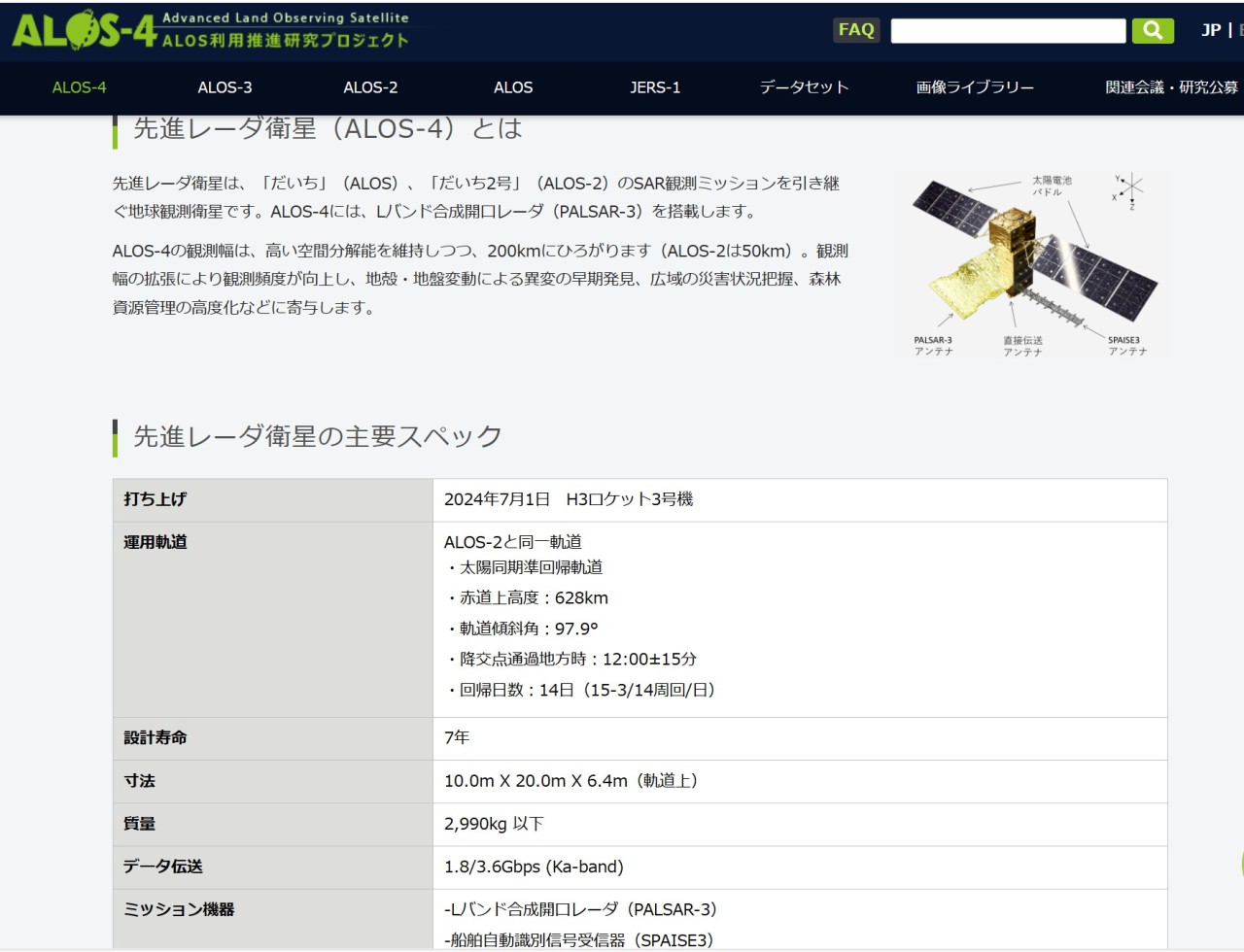Screen dimensions: 1244x952
Task: Click the XYZ axes icon in diagram
Action: coord(1129,190)
